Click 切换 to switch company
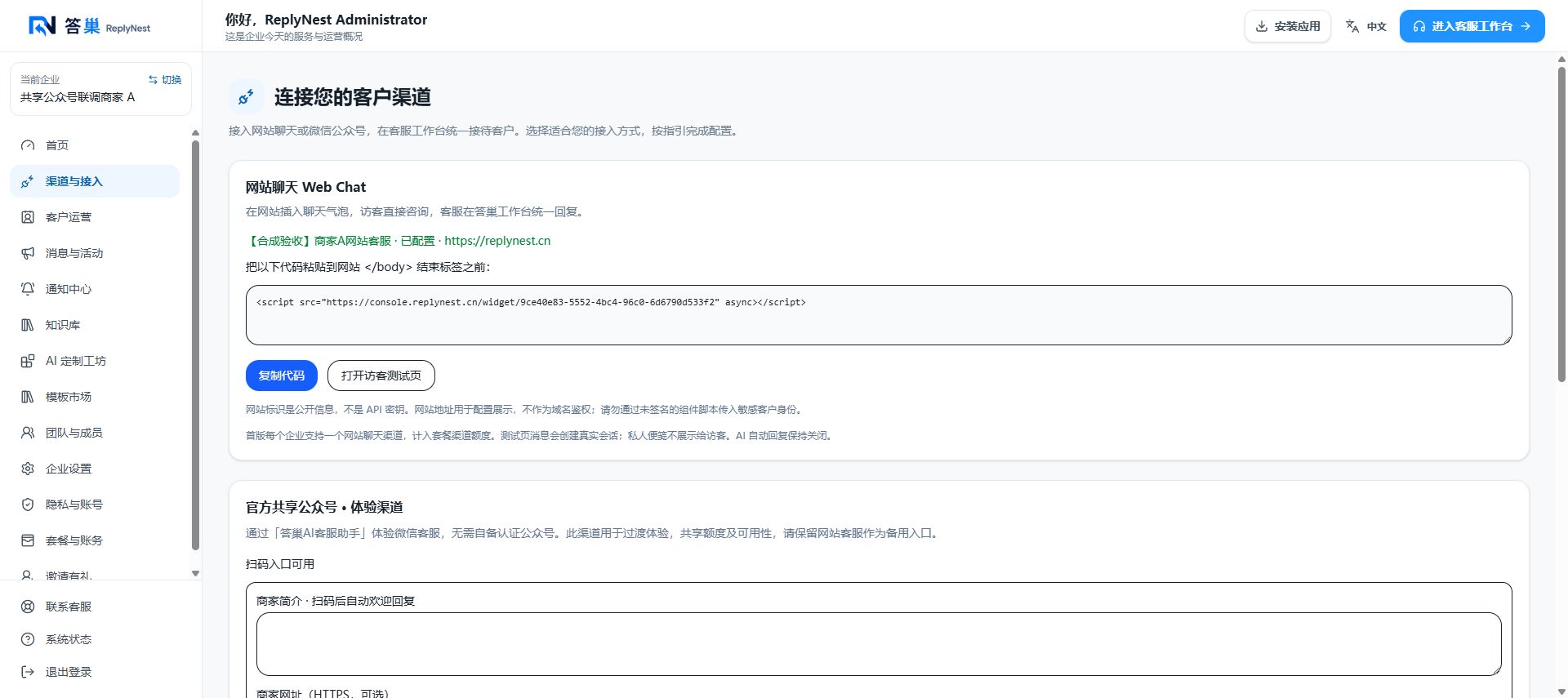 tap(165, 80)
